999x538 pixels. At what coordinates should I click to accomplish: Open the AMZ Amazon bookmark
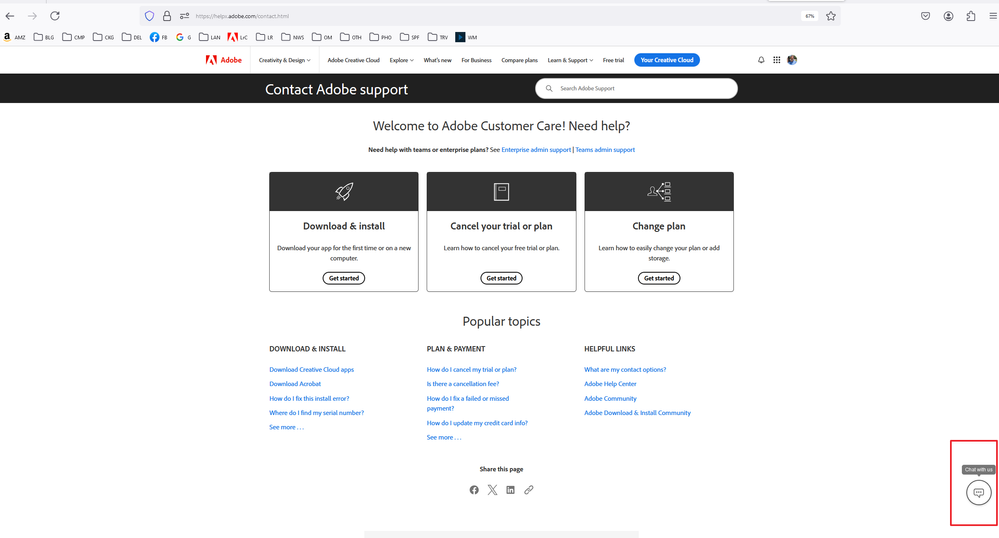(14, 37)
